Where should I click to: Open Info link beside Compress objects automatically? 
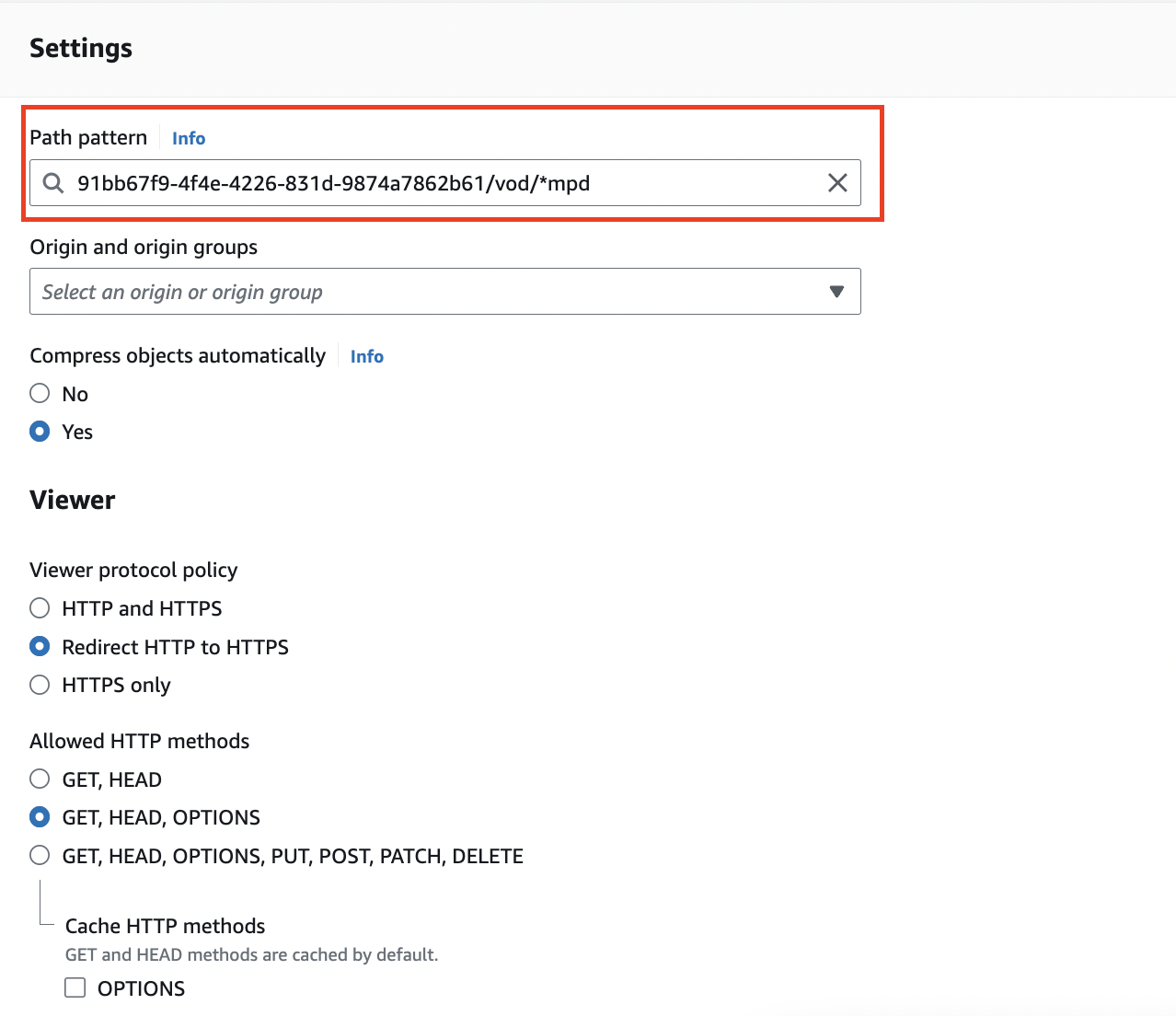tap(366, 356)
